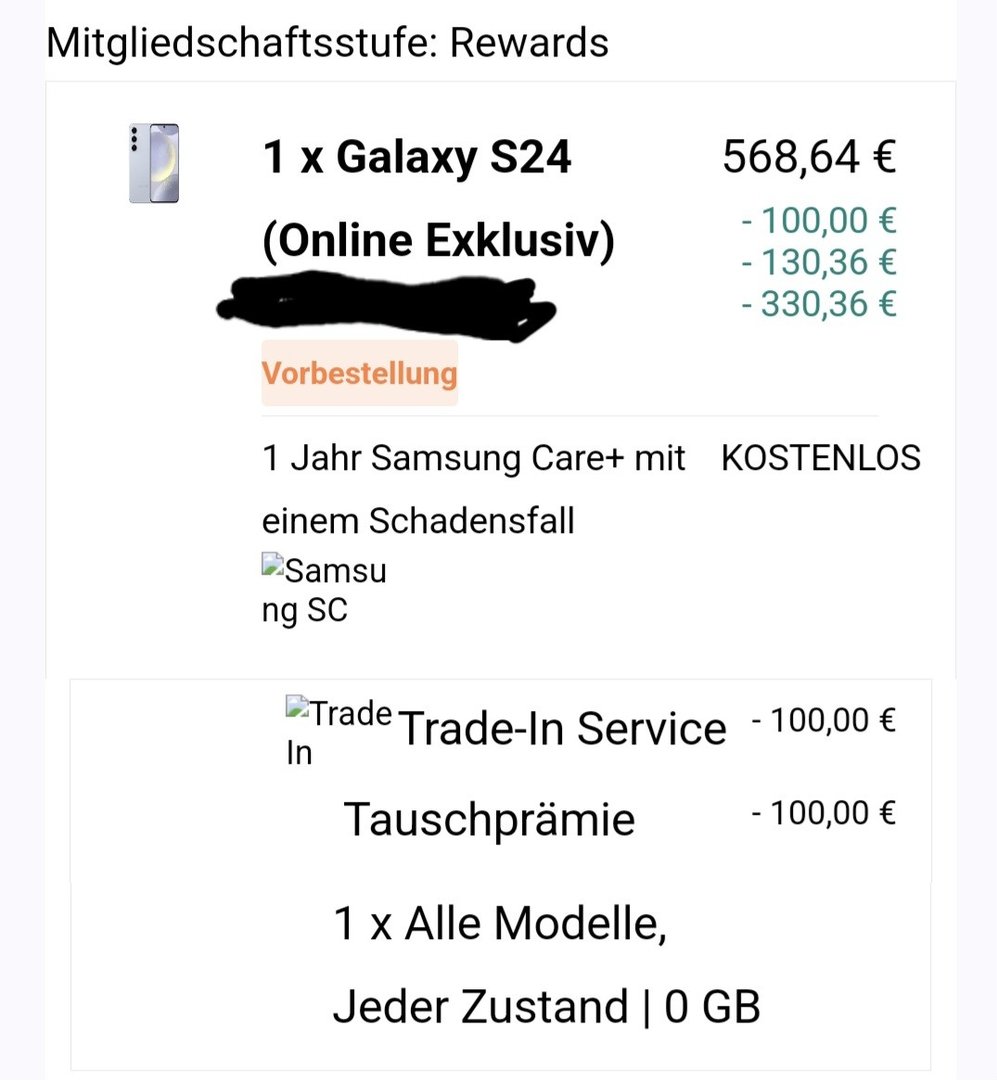Select the orange Vorbestellung badge

359,373
